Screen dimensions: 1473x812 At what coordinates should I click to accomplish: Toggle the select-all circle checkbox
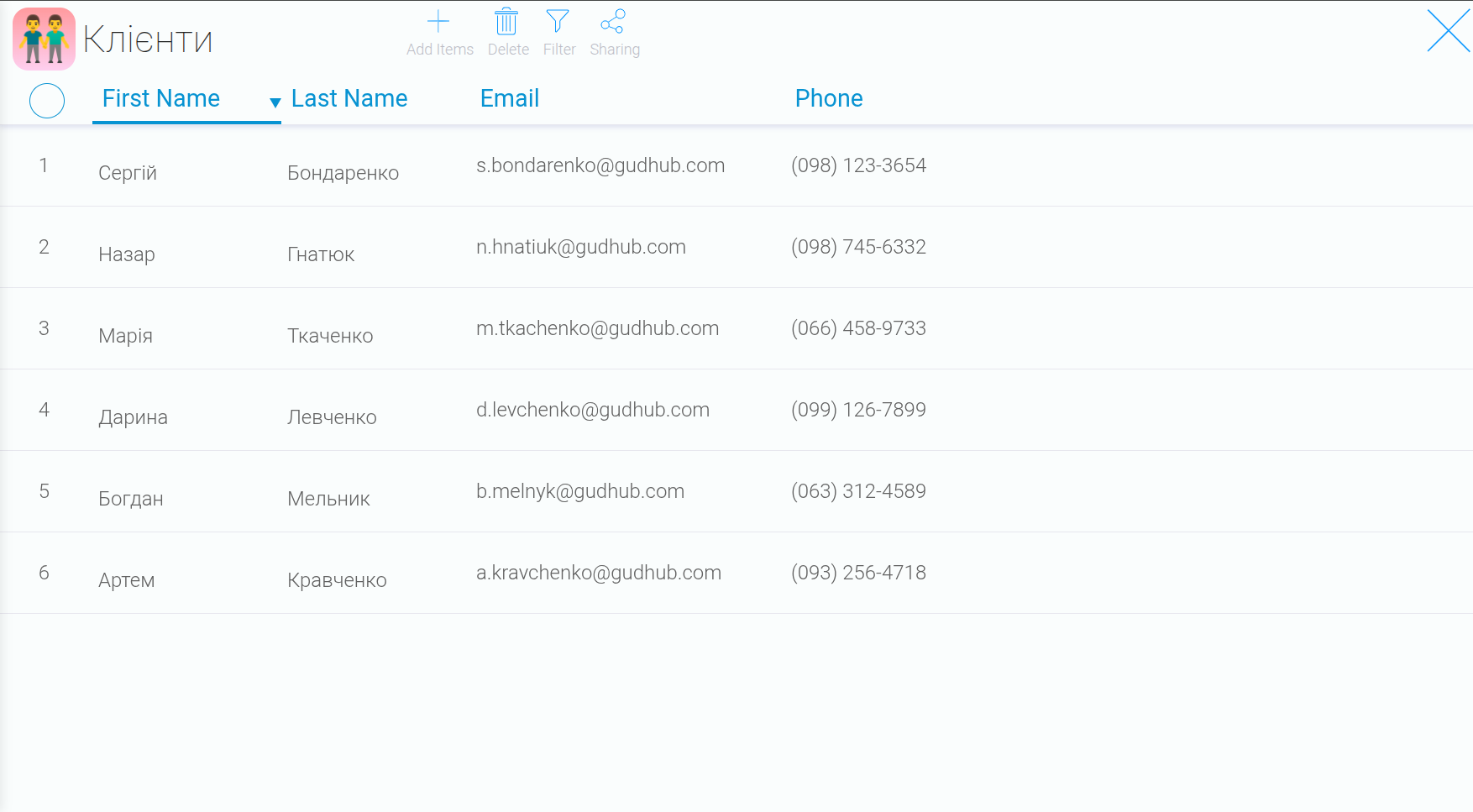click(x=47, y=101)
